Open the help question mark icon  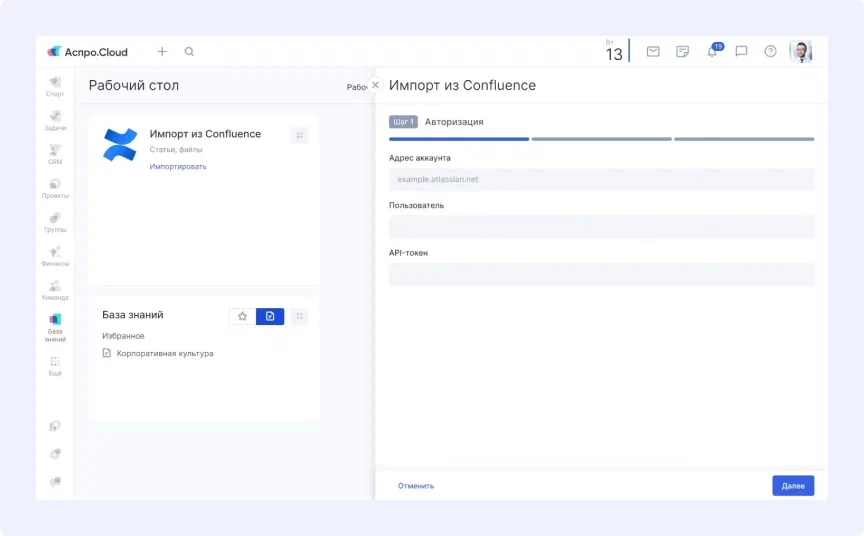770,52
